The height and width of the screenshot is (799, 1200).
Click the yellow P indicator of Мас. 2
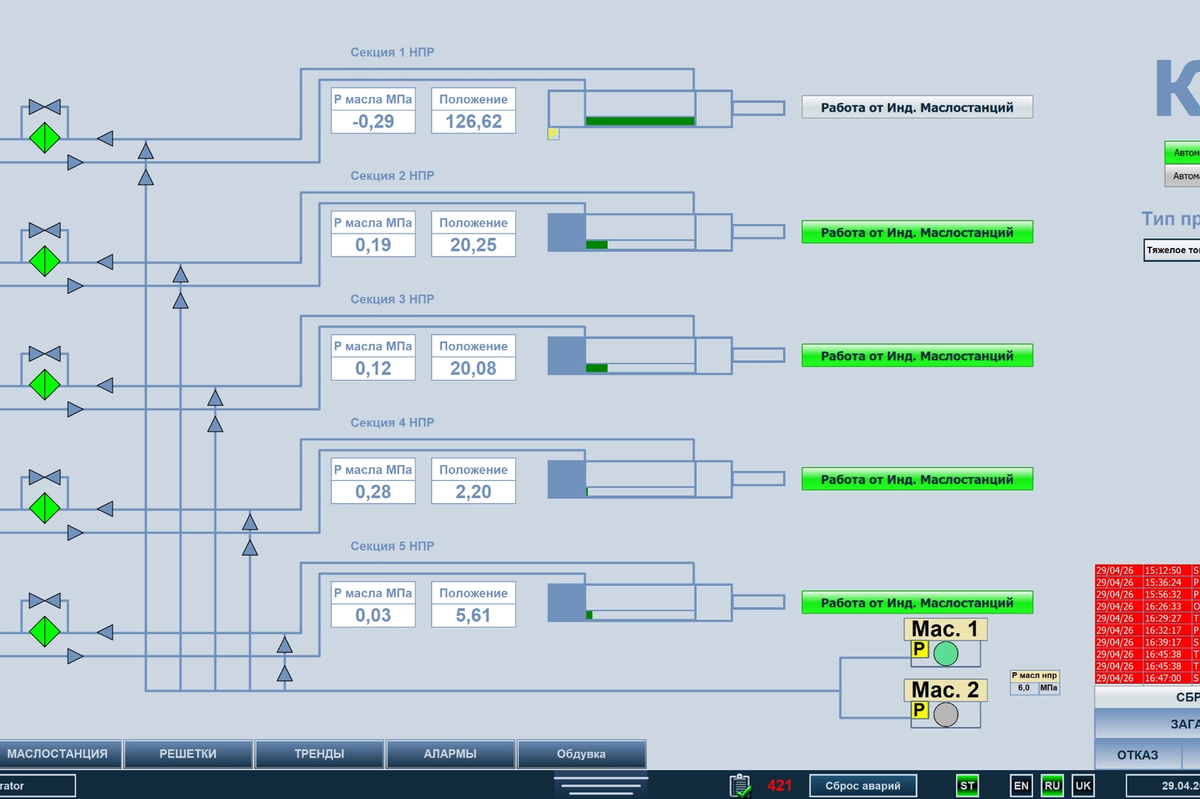pos(920,710)
